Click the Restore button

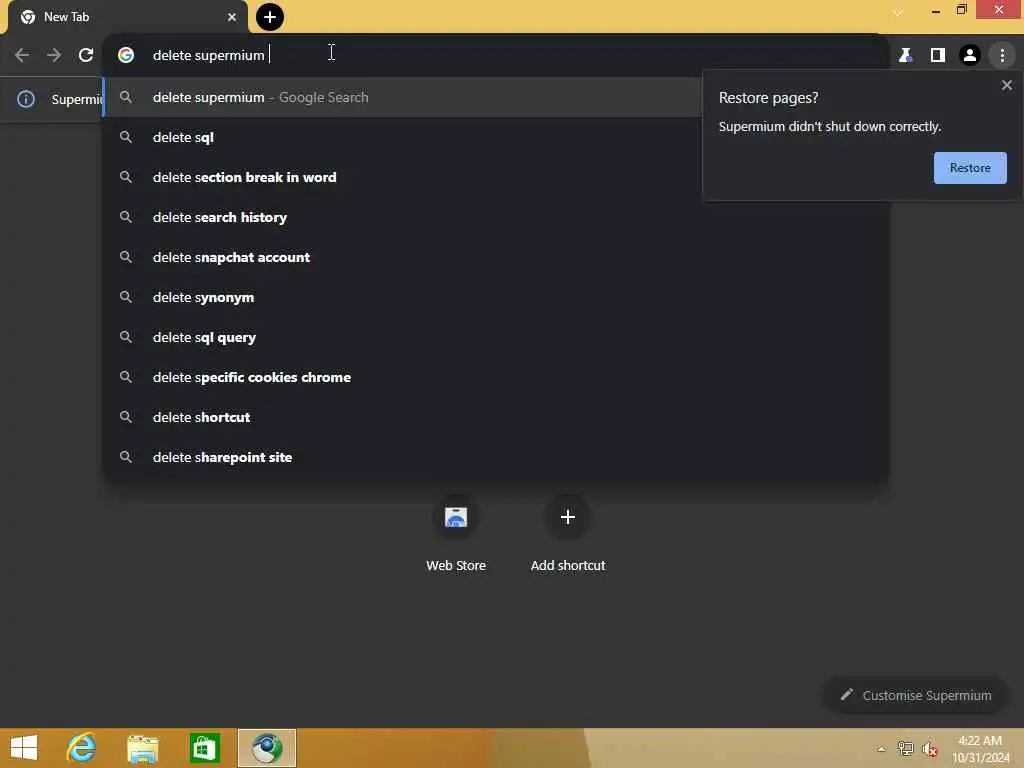click(970, 168)
